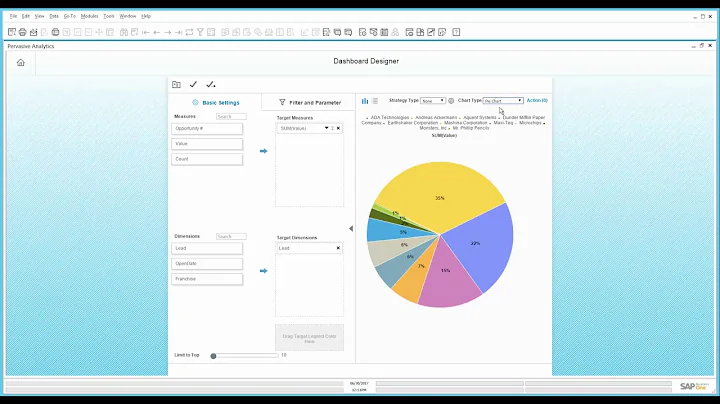Click the Print toolbar icon
This screenshot has height=404, width=720.
click(x=22, y=32)
